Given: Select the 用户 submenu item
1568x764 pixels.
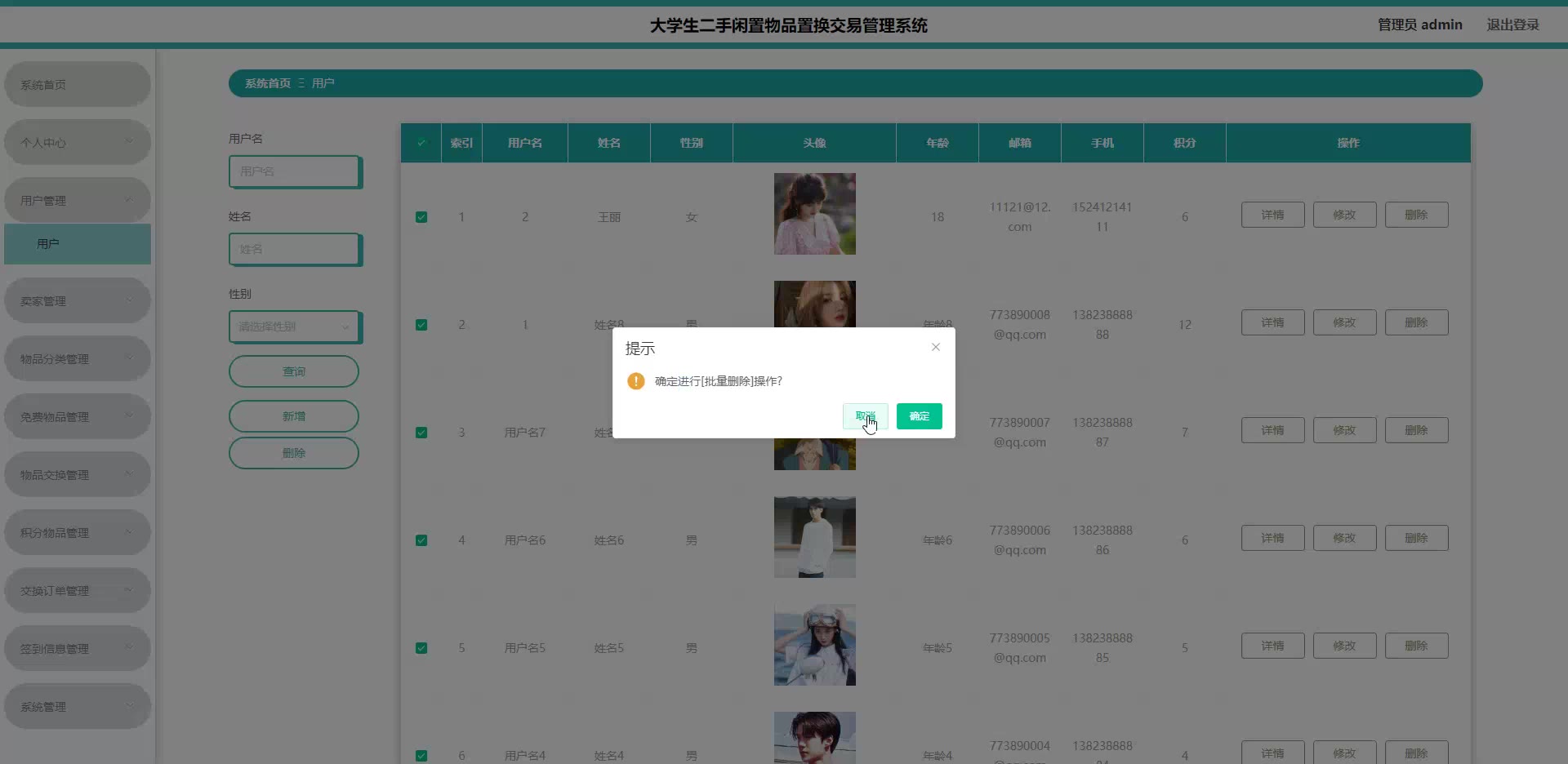Looking at the screenshot, I should [78, 244].
